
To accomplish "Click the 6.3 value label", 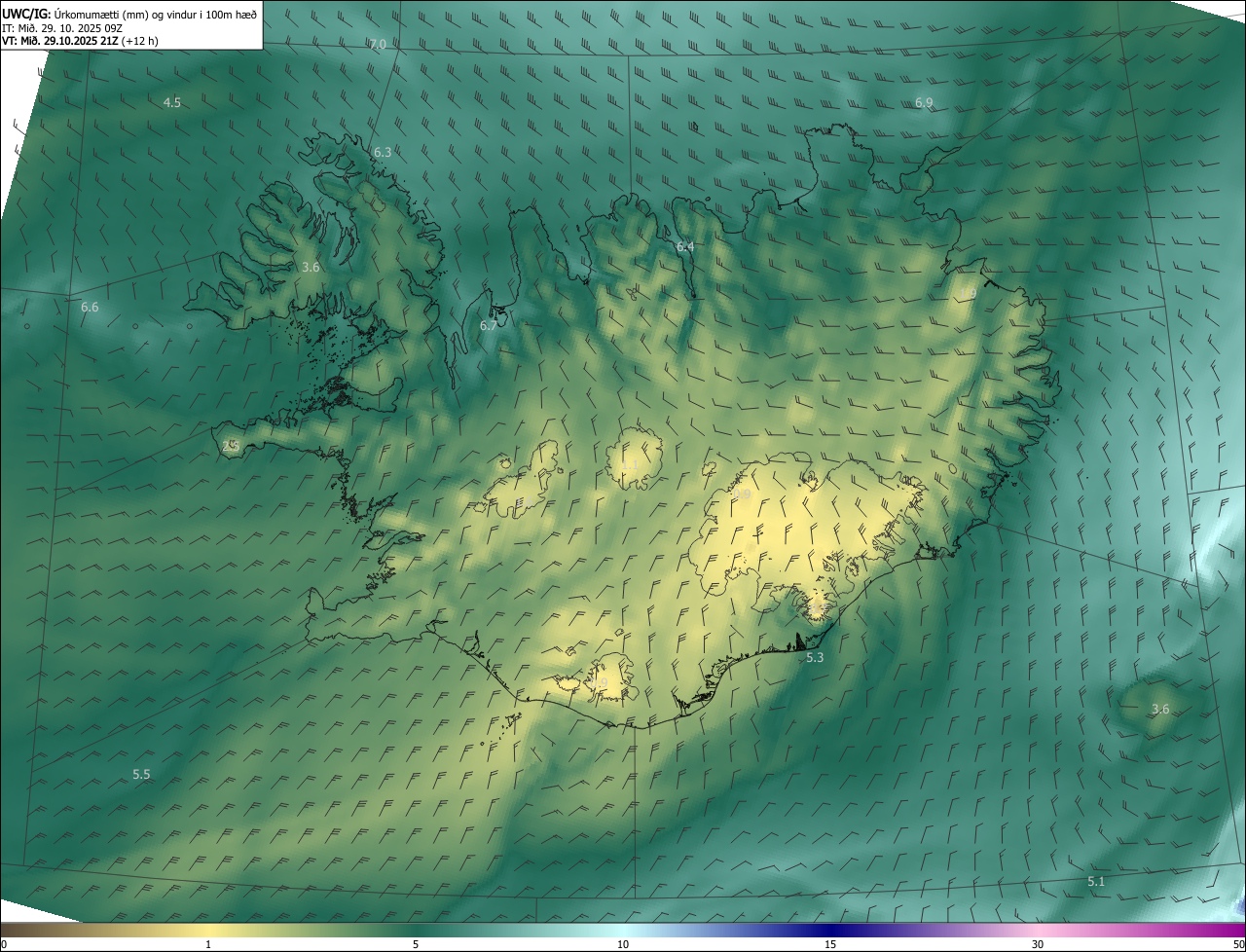I will pyautogui.click(x=383, y=153).
